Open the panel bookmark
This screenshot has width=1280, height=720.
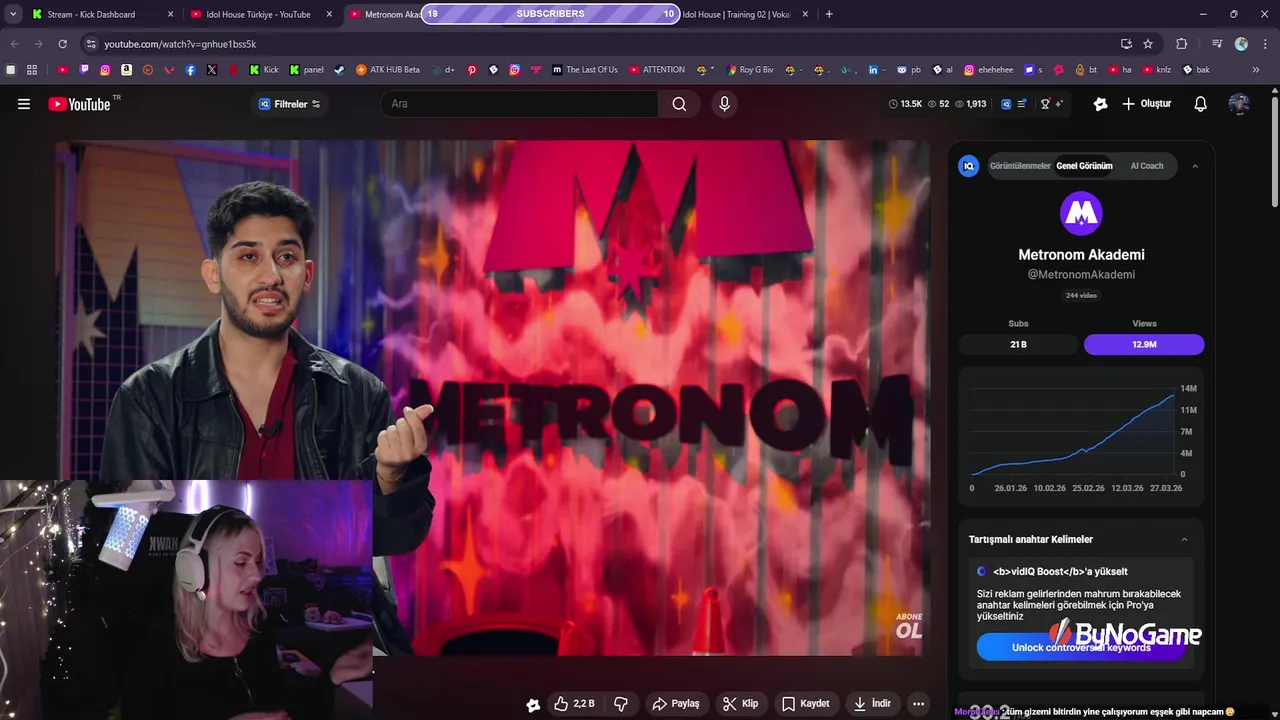pyautogui.click(x=307, y=70)
